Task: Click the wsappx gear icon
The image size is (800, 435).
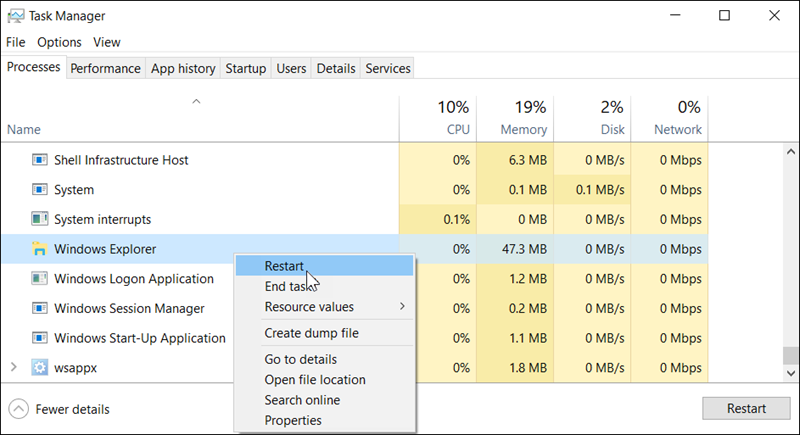Action: coord(39,367)
